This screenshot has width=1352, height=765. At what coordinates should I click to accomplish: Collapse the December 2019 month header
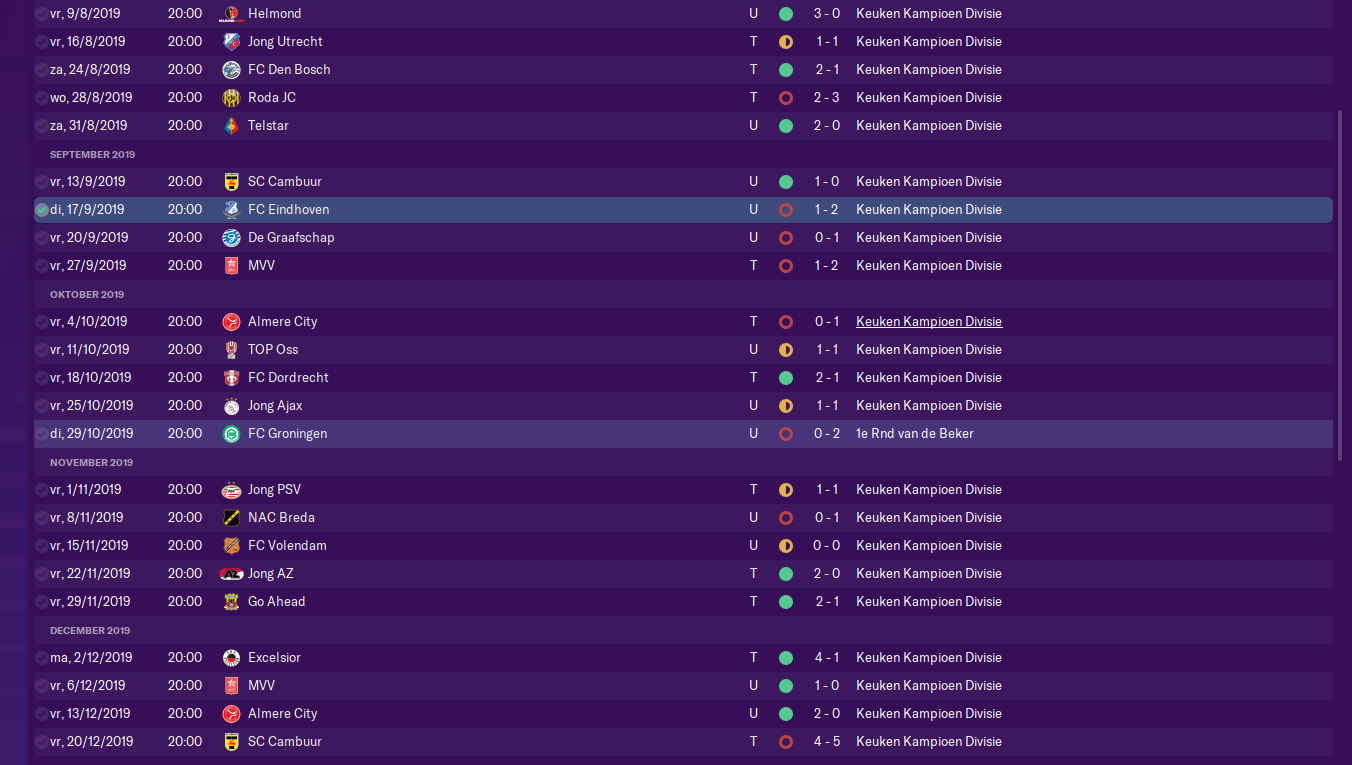[90, 631]
